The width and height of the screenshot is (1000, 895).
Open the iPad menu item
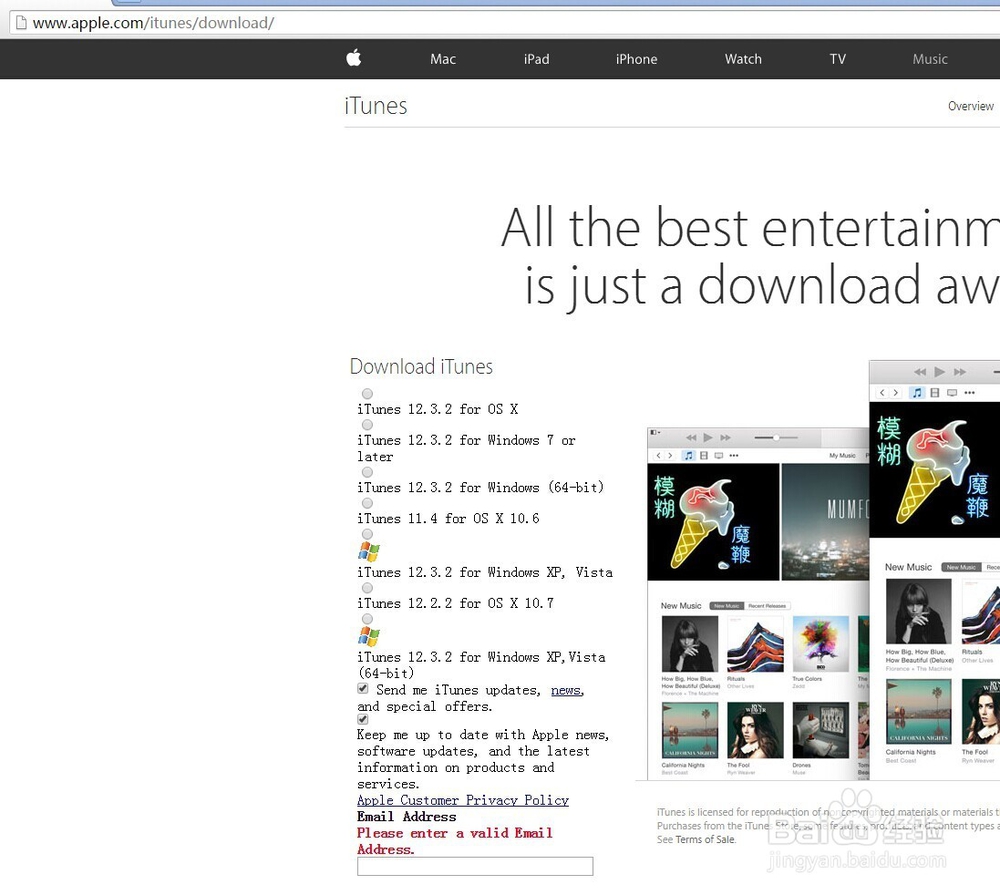[x=536, y=59]
